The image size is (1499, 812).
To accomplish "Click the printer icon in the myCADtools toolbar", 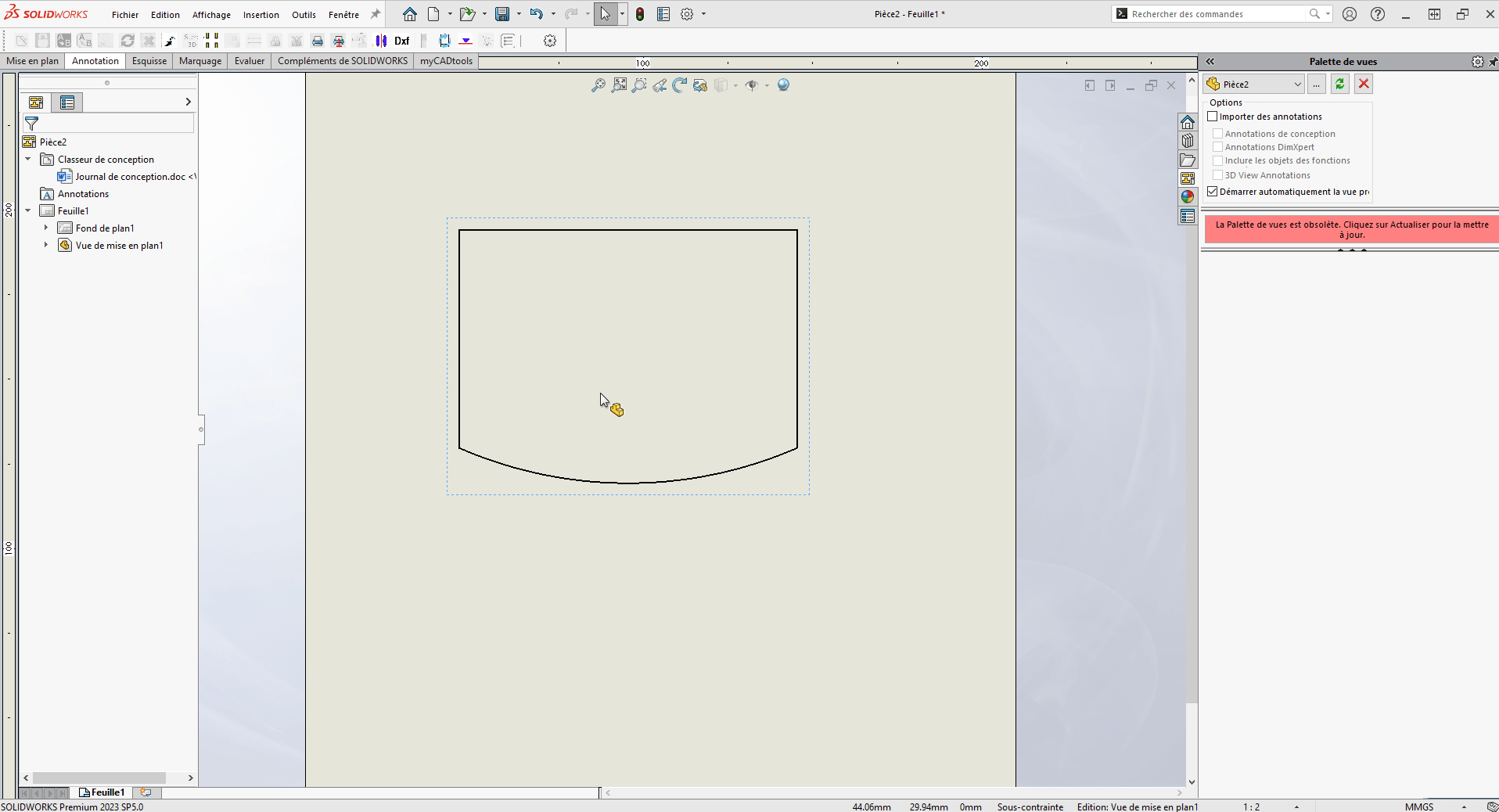I will (318, 41).
